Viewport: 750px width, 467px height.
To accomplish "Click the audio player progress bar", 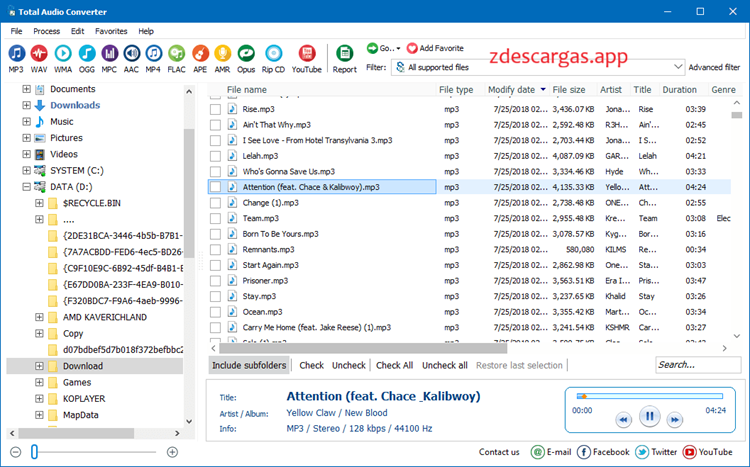I will [x=650, y=396].
